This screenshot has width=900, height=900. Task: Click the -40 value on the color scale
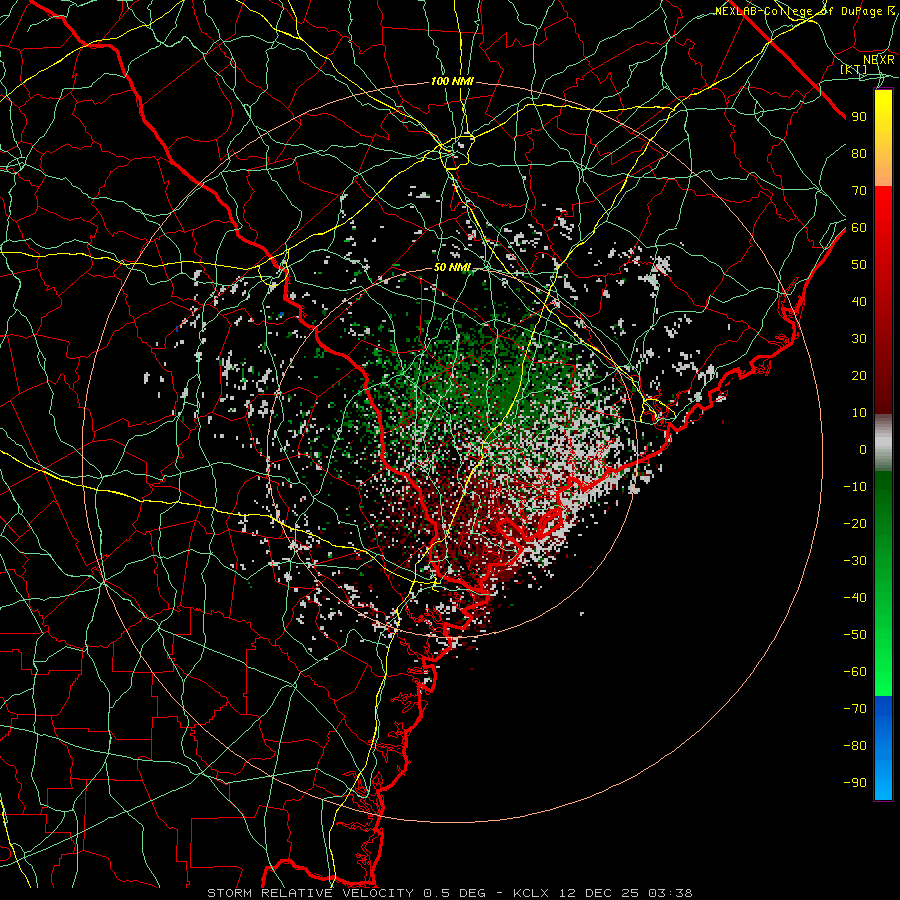[855, 598]
